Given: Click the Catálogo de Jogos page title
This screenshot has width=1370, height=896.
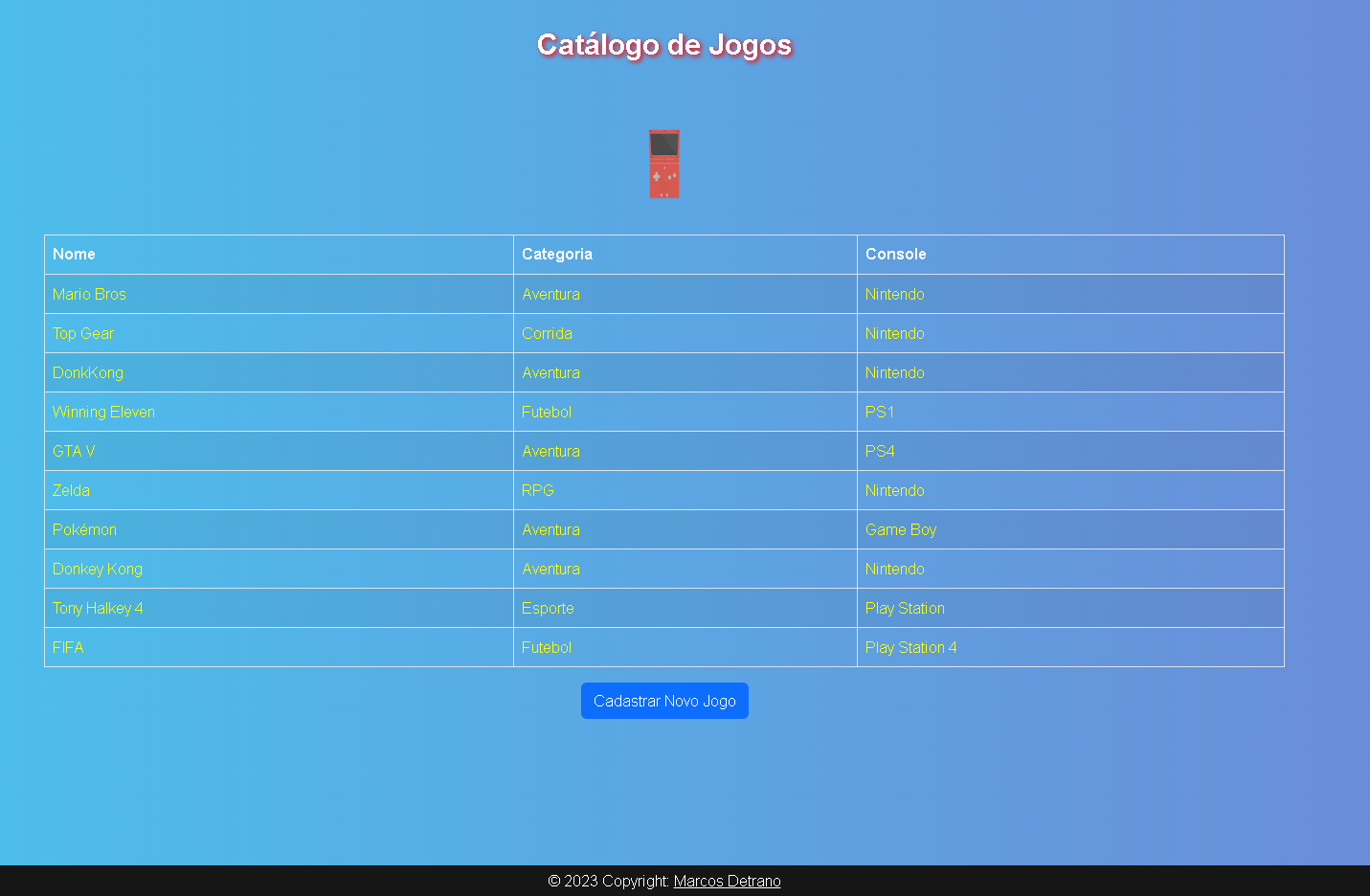Looking at the screenshot, I should pyautogui.click(x=664, y=44).
